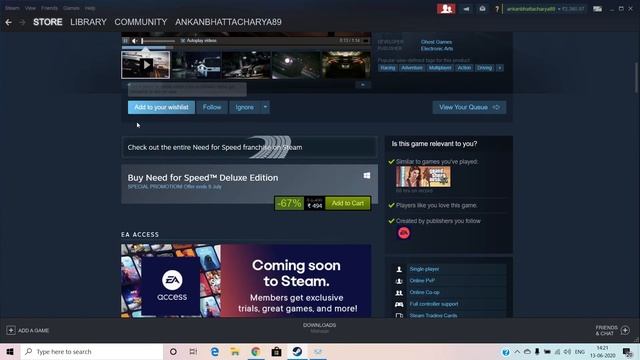Open the friends activity red icon
Image resolution: width=640 pixels, height=360 pixels.
pos(446,9)
